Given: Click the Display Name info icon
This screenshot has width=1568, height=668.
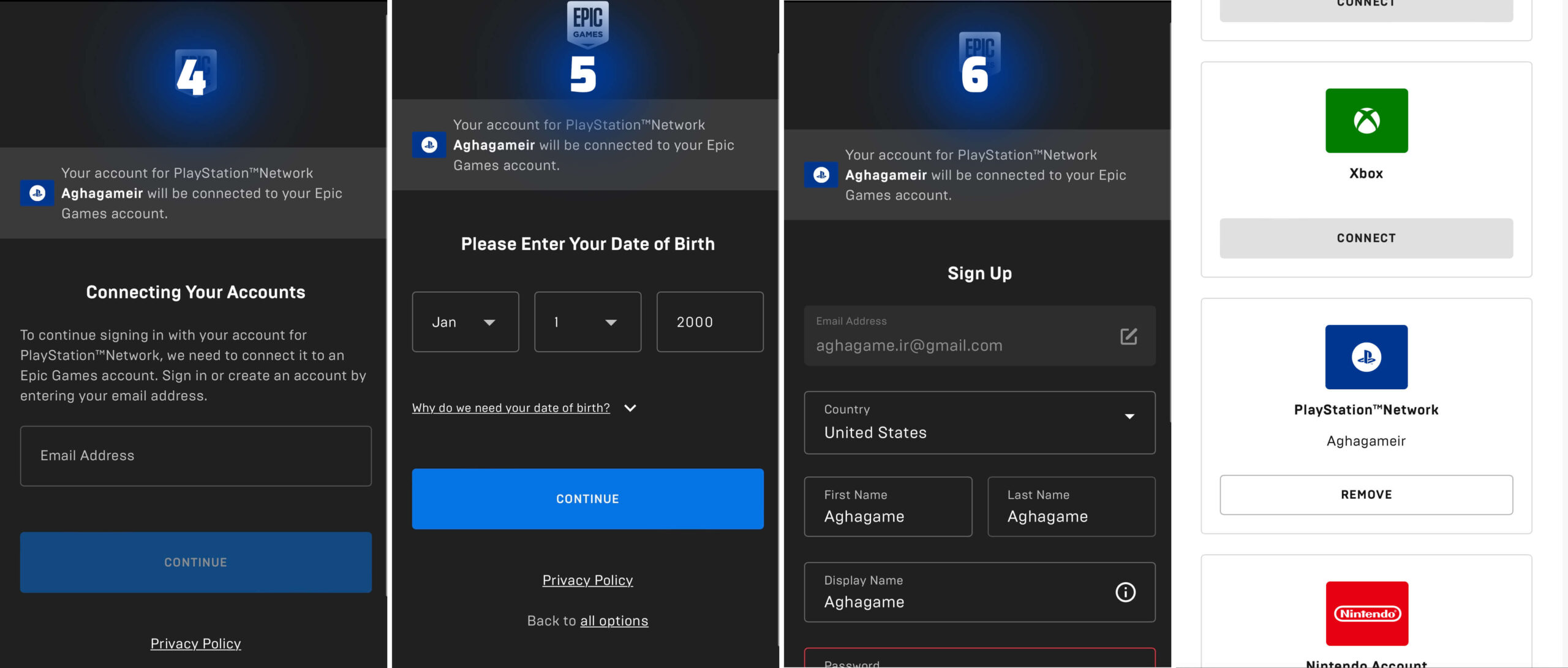Looking at the screenshot, I should (x=1125, y=592).
